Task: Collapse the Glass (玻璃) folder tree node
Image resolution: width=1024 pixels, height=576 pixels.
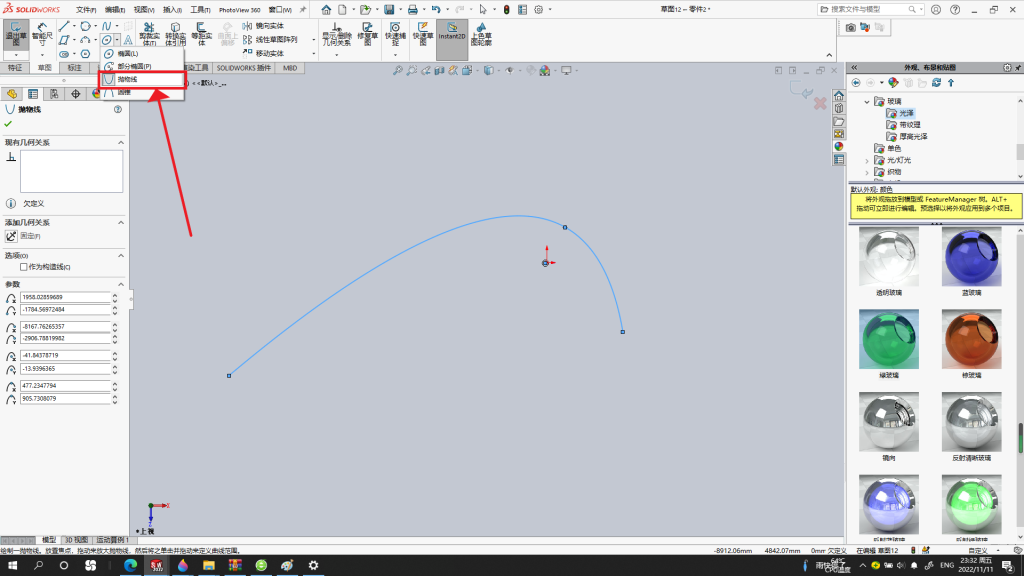Action: tap(867, 102)
